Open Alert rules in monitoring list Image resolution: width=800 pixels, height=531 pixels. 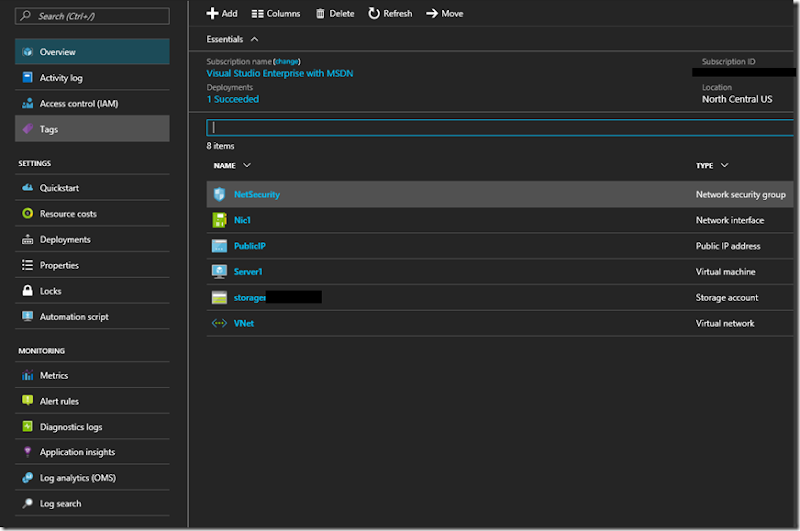pos(92,400)
